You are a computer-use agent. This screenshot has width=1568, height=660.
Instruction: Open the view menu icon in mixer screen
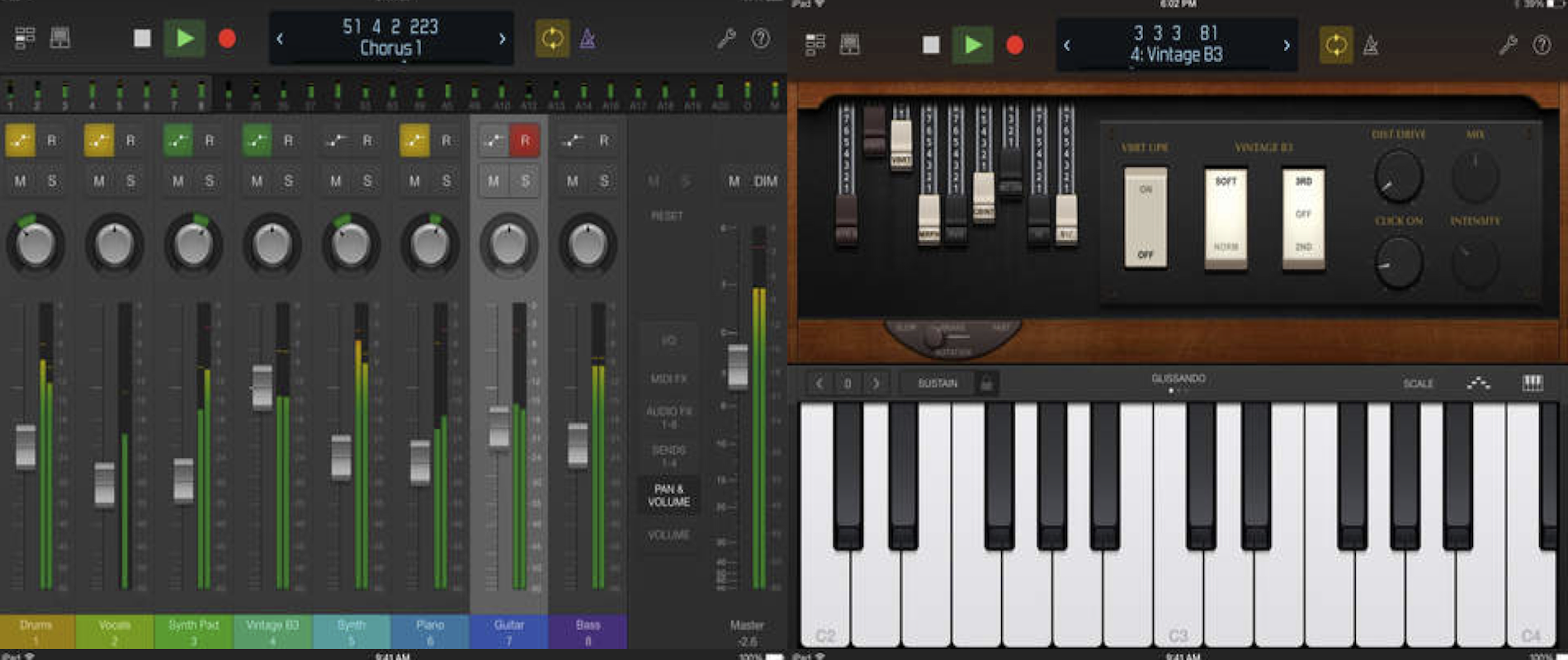tap(25, 38)
